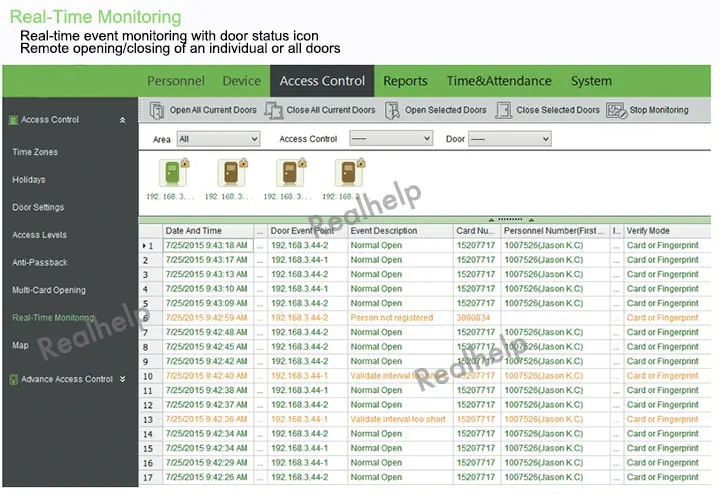Open the Door filter dropdown
The height and width of the screenshot is (494, 720).
pyautogui.click(x=510, y=139)
